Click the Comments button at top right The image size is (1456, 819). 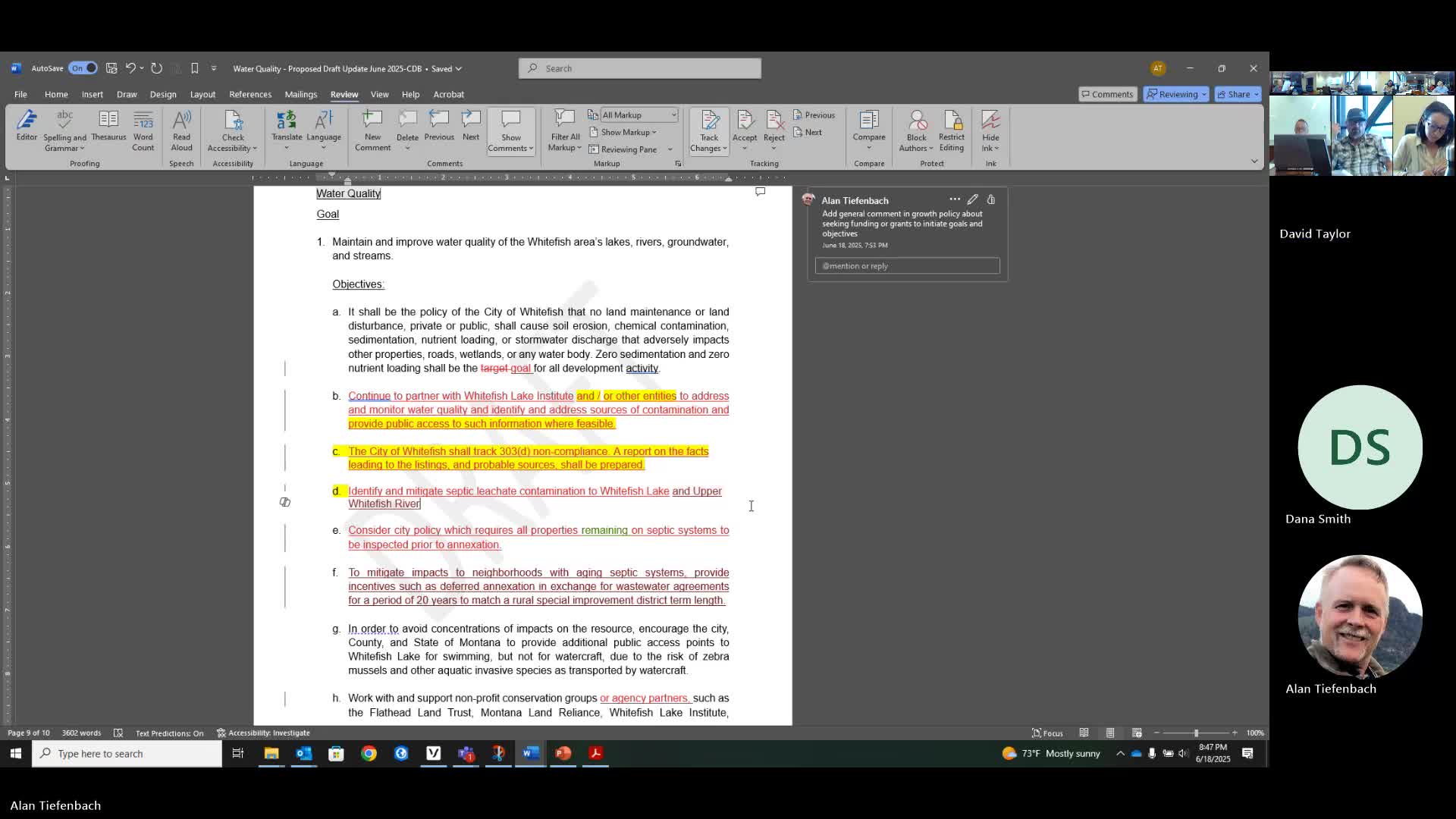1108,94
